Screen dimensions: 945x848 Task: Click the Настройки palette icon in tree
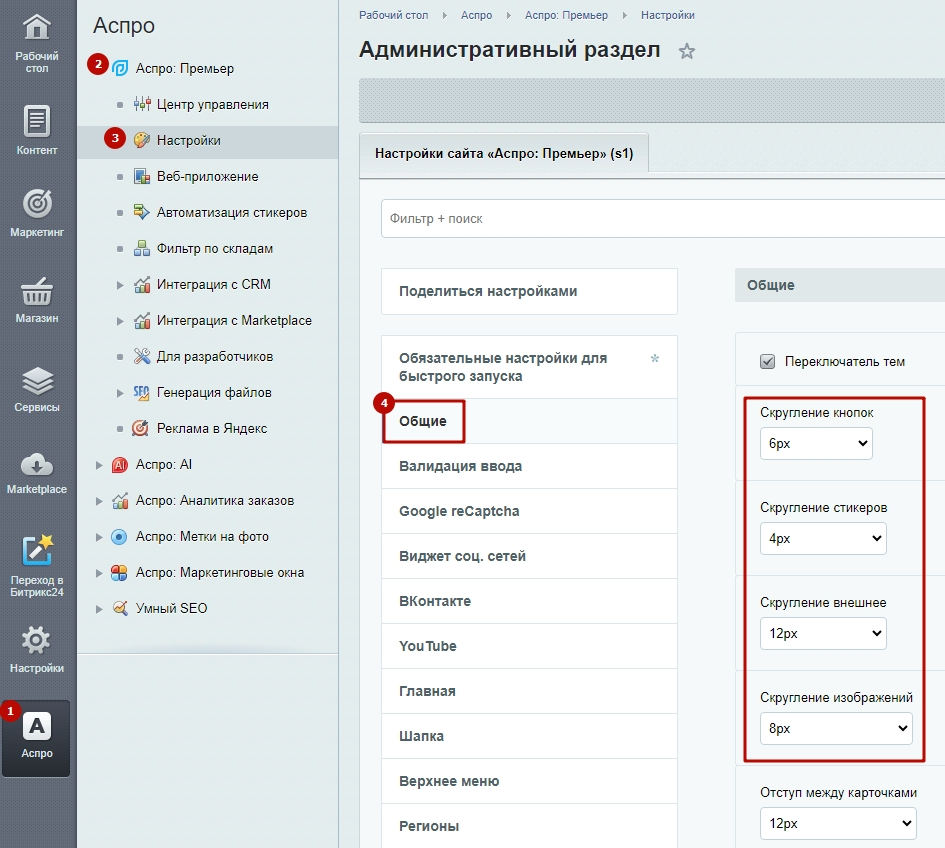click(142, 140)
